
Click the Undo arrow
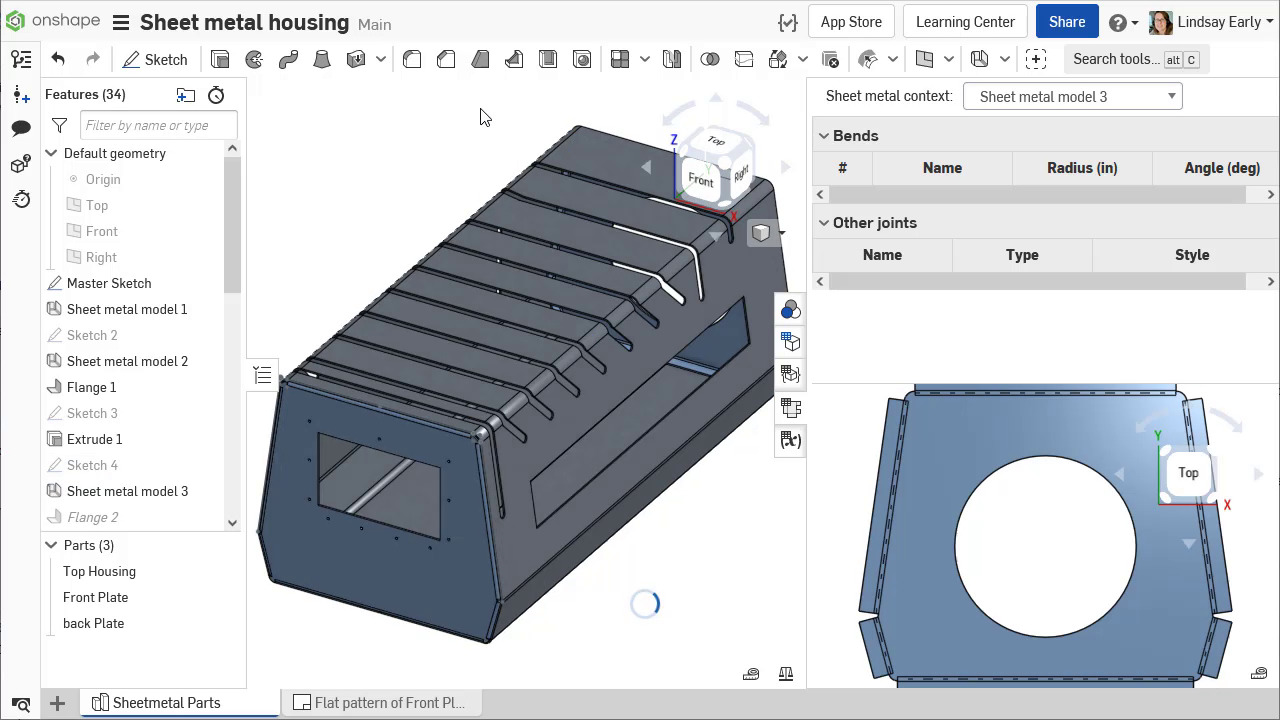(58, 60)
